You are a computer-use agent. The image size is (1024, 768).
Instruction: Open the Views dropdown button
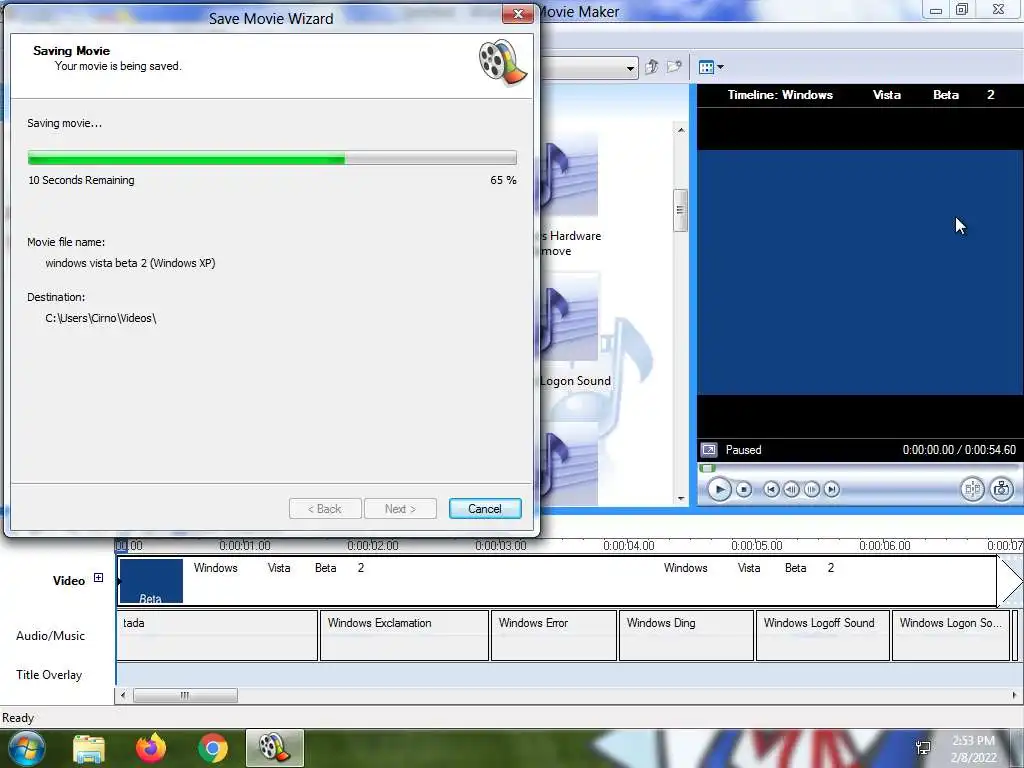point(711,67)
